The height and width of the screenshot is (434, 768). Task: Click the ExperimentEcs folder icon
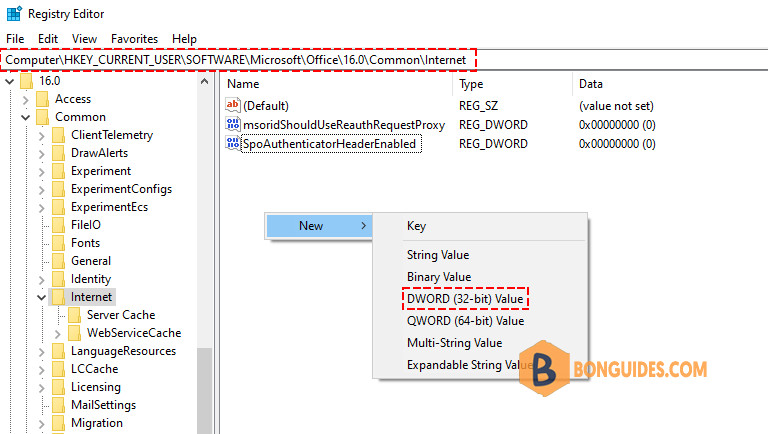tap(58, 207)
